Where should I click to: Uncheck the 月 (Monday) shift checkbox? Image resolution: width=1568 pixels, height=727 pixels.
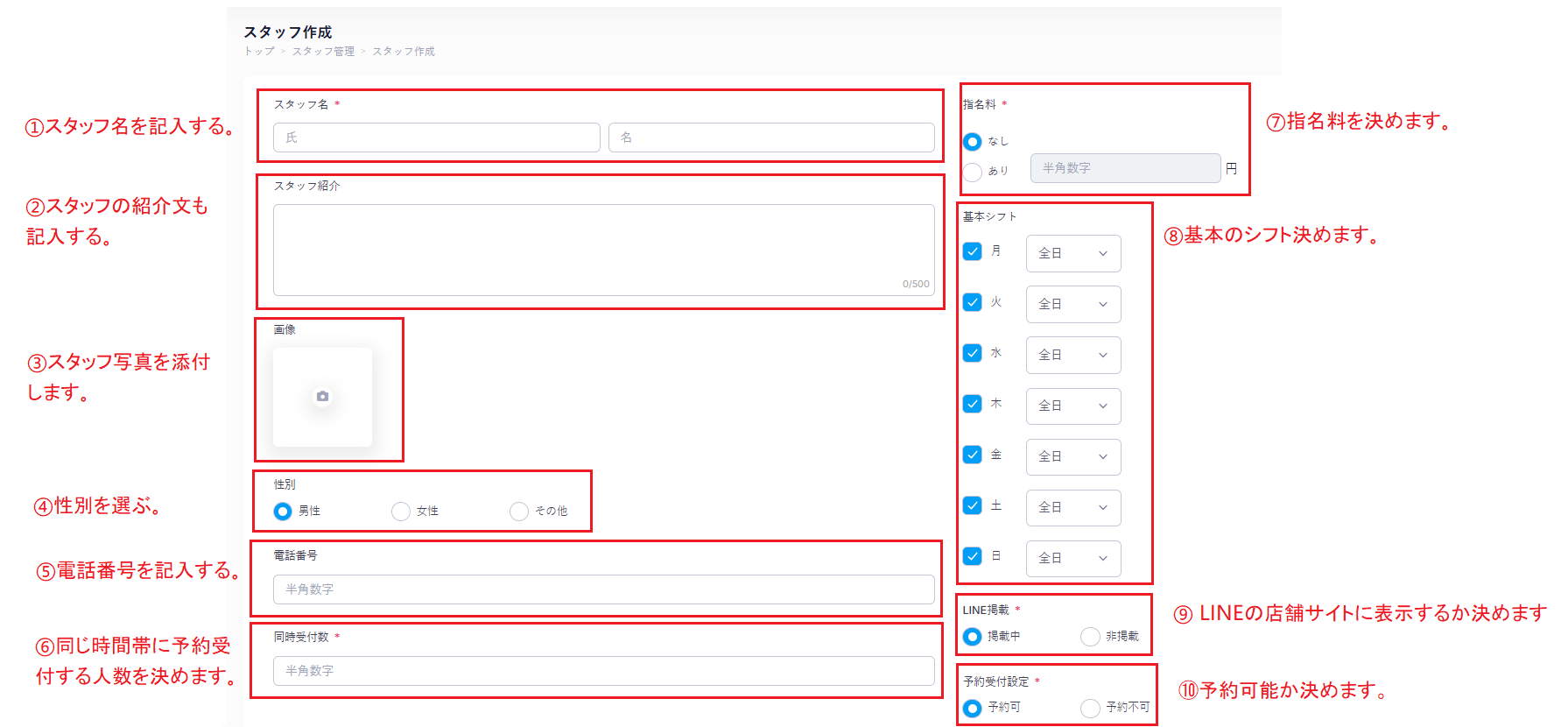pos(972,251)
